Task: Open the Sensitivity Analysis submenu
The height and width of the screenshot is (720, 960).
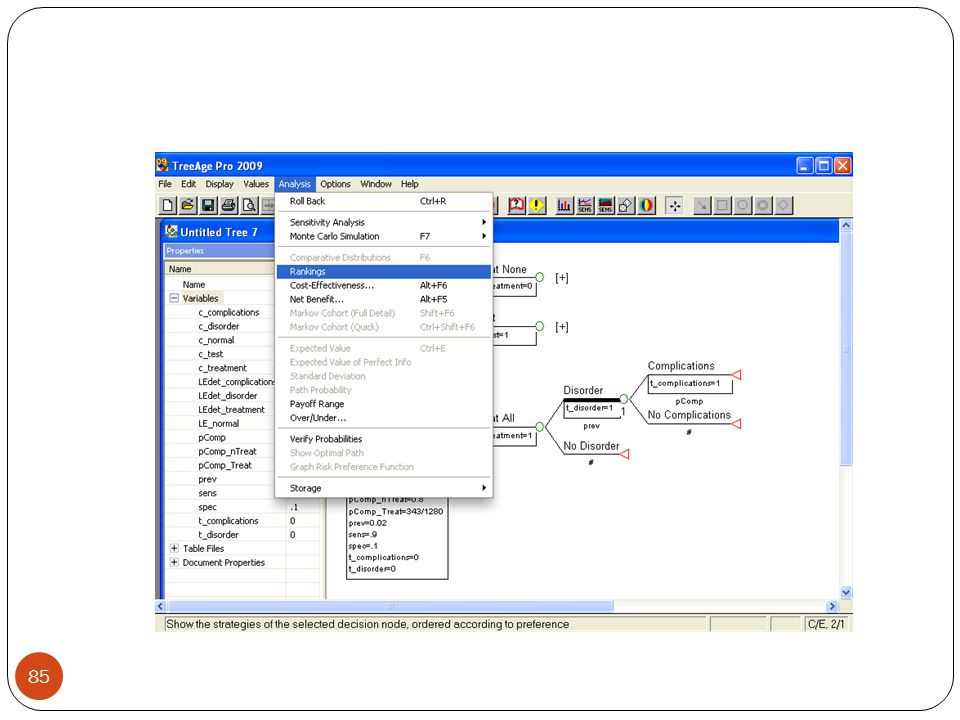Action: [384, 222]
